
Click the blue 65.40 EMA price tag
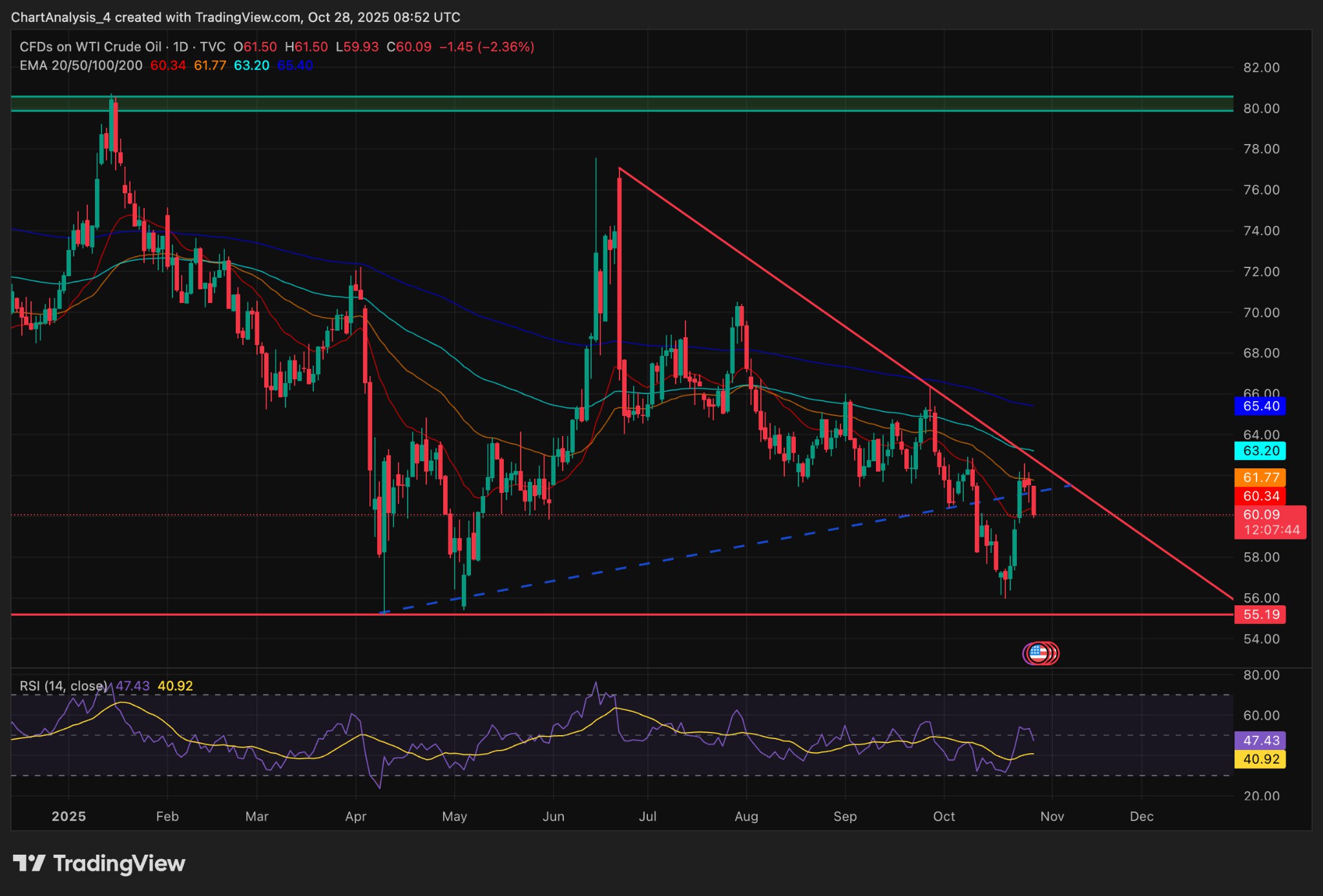tap(1260, 406)
